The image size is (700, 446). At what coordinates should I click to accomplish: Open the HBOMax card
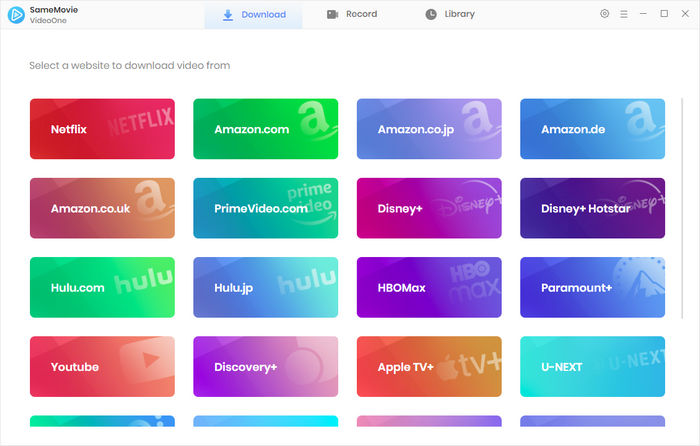[x=429, y=288]
